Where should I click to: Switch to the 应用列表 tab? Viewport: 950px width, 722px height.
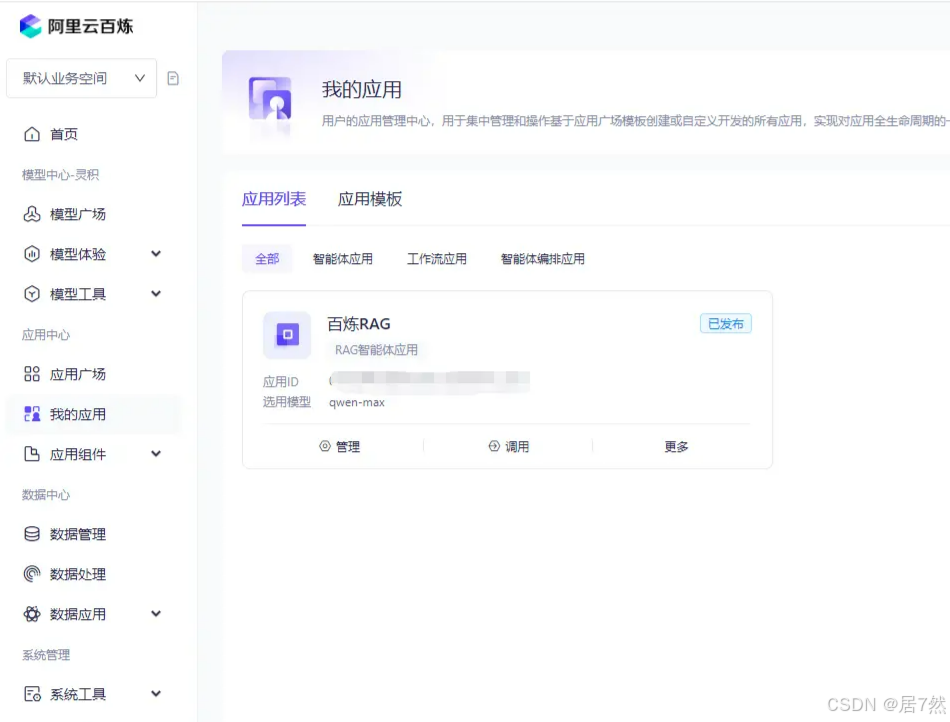[274, 199]
